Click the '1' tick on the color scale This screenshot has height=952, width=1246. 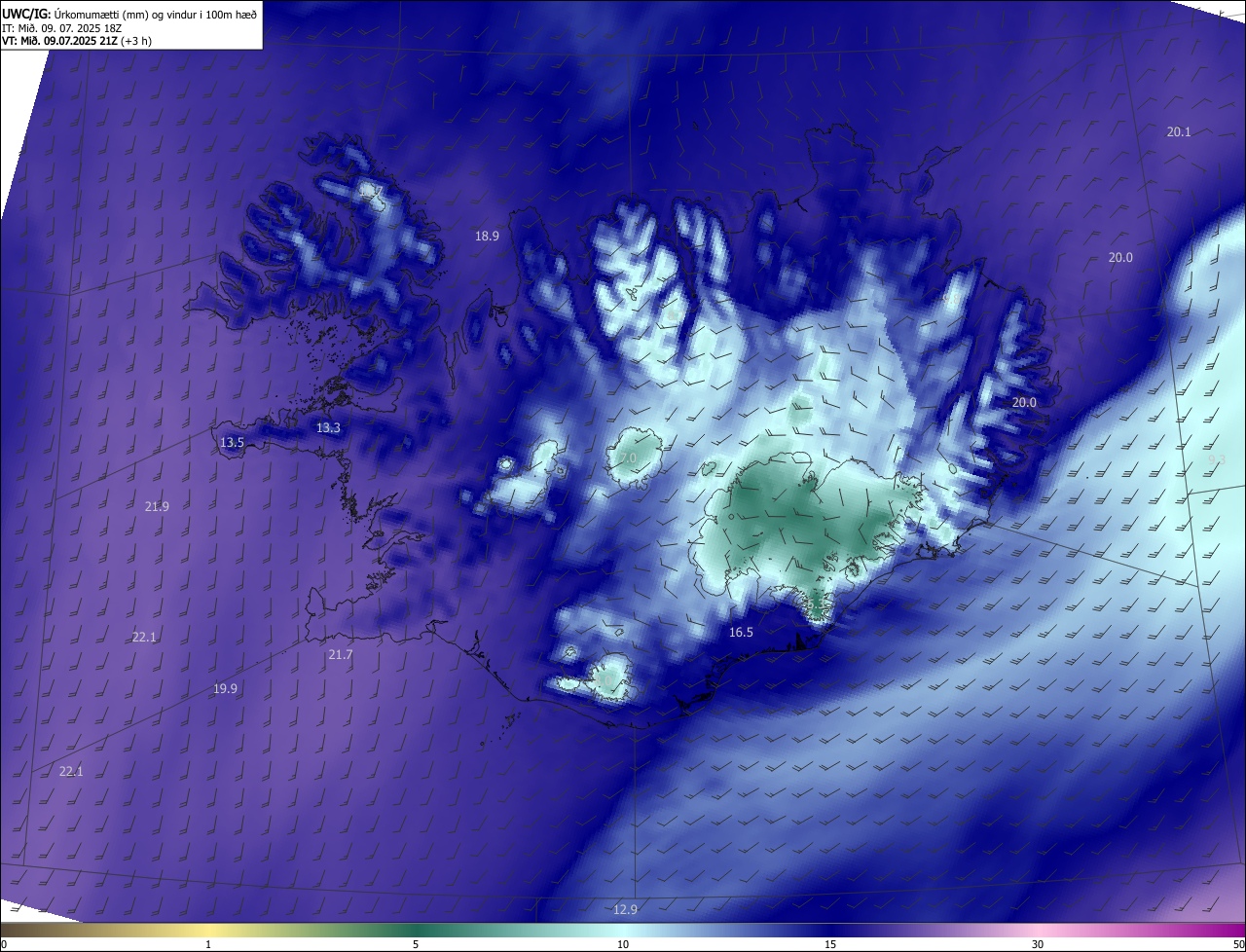point(208,944)
